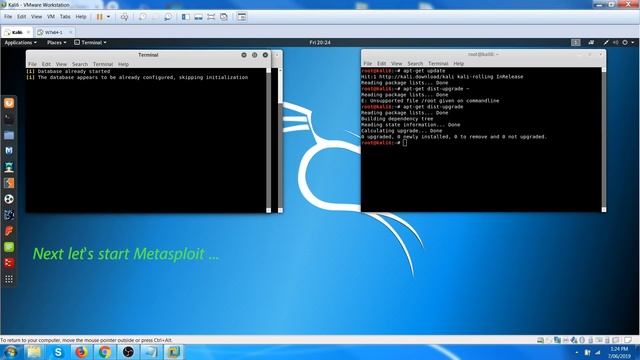
Task: Open Skype from Windows taskbar
Action: (x=58, y=352)
